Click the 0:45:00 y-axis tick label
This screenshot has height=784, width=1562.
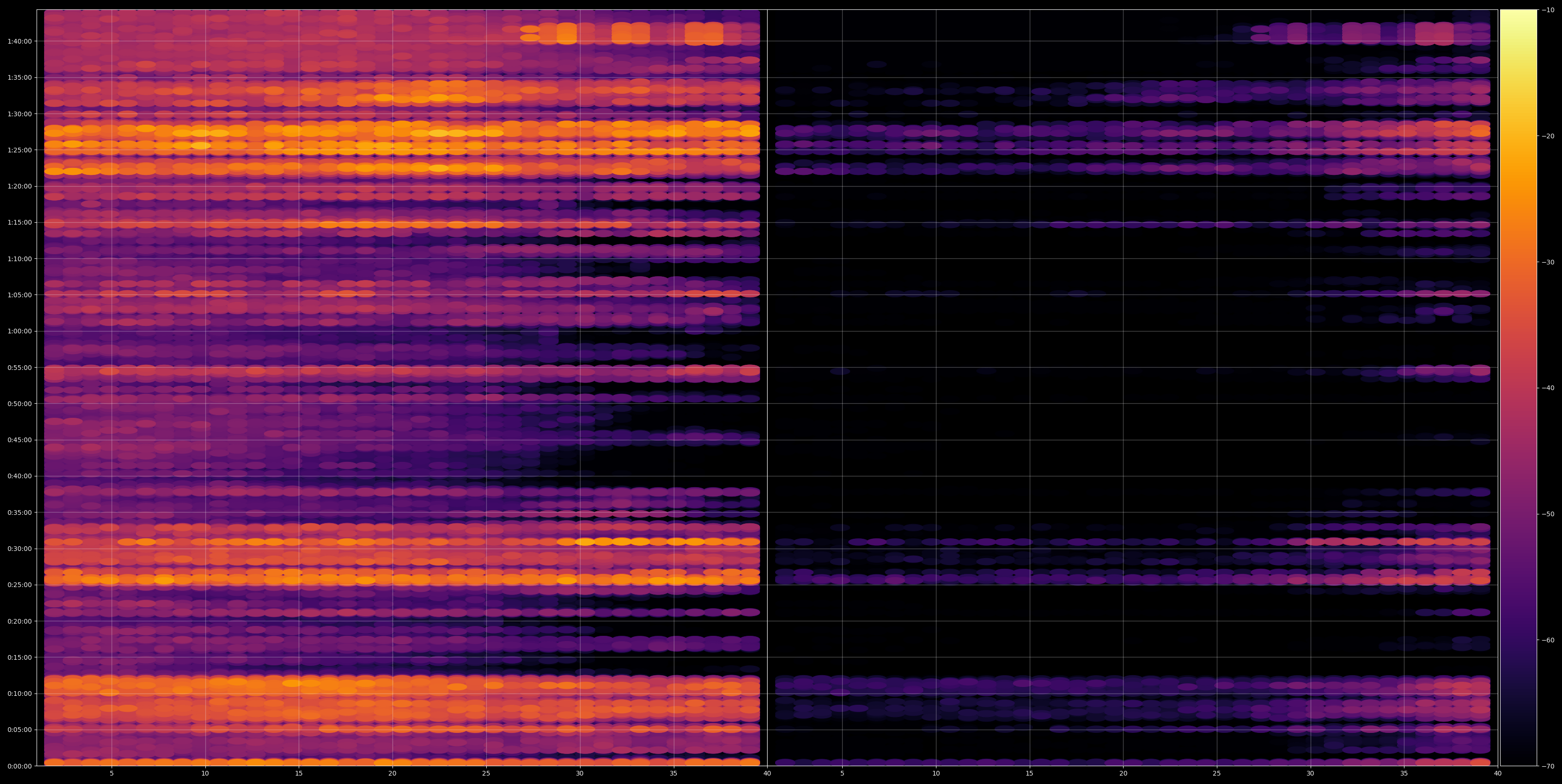tap(19, 440)
